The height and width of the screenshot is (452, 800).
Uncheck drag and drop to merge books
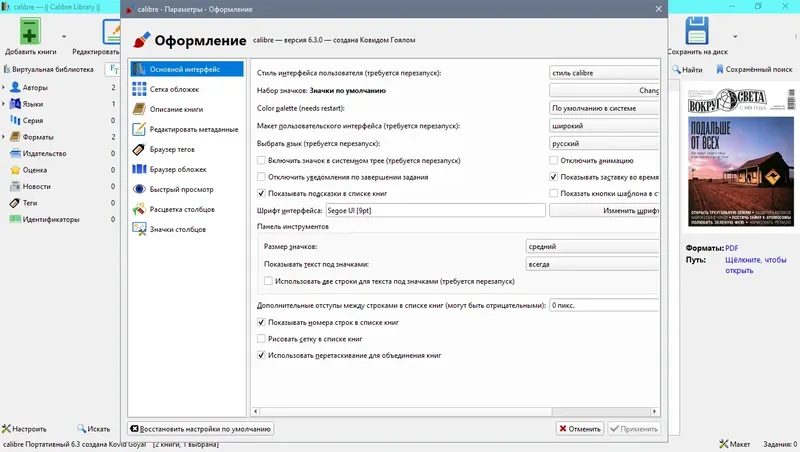[261, 355]
